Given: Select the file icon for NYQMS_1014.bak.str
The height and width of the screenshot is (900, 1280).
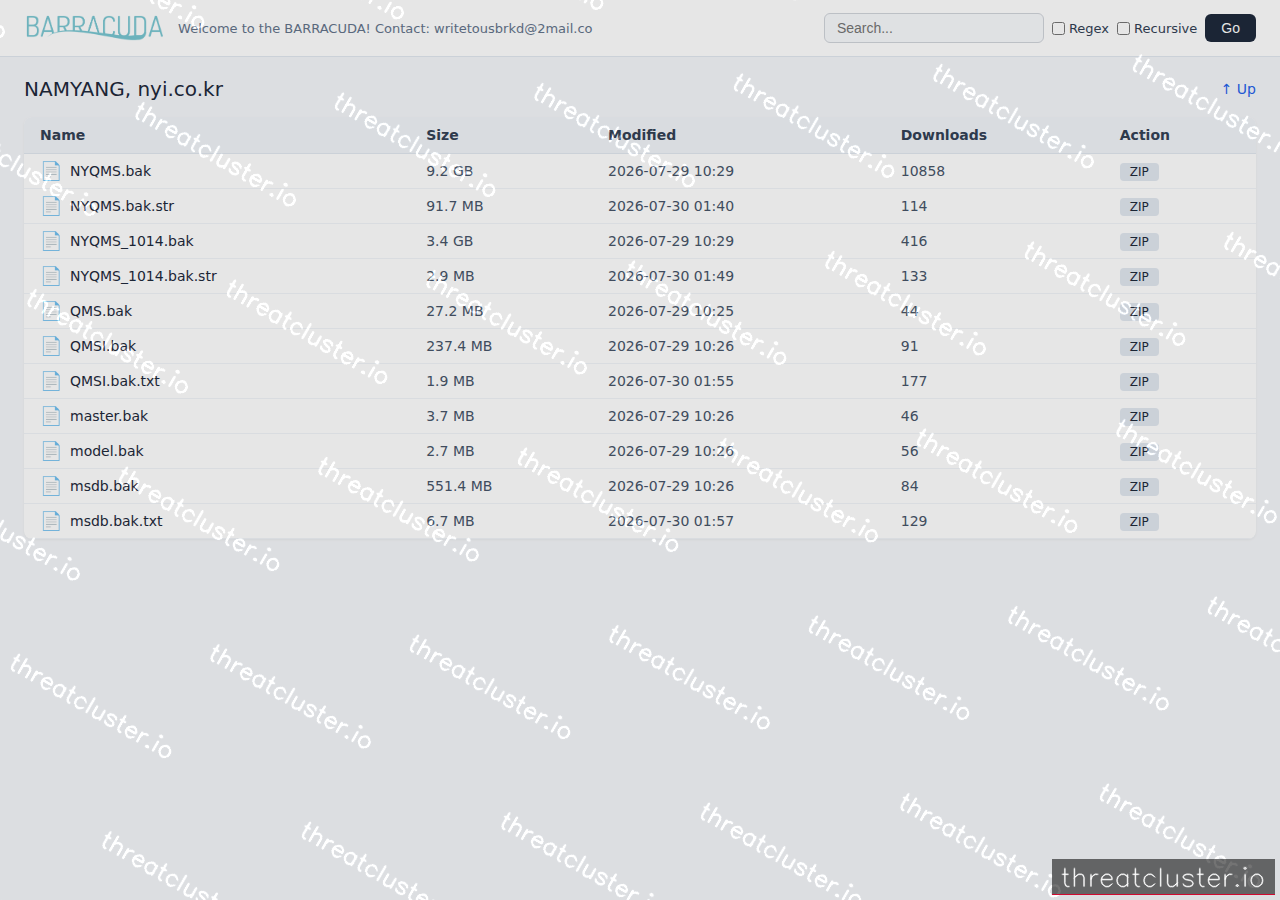Looking at the screenshot, I should pyautogui.click(x=51, y=276).
